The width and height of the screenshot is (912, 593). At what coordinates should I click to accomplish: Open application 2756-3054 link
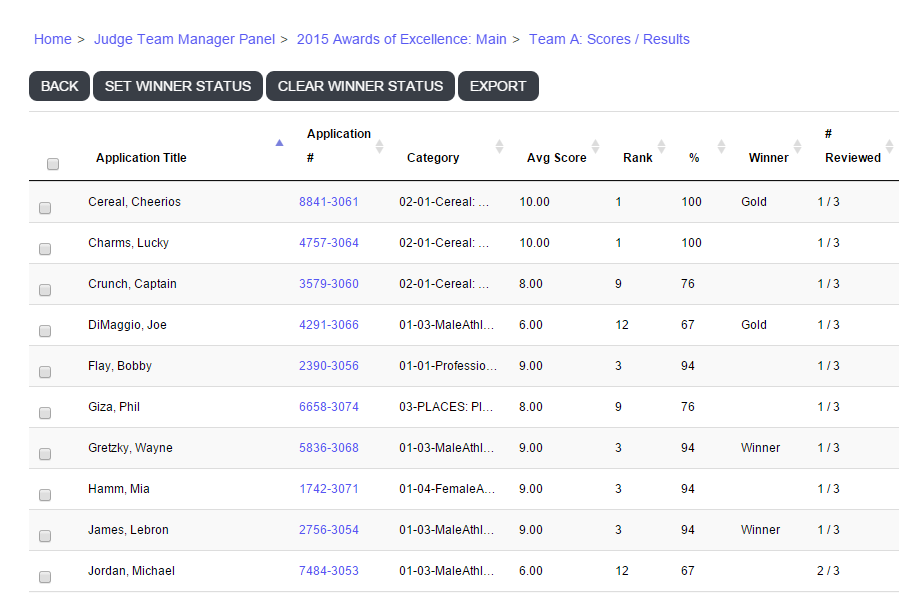[329, 530]
